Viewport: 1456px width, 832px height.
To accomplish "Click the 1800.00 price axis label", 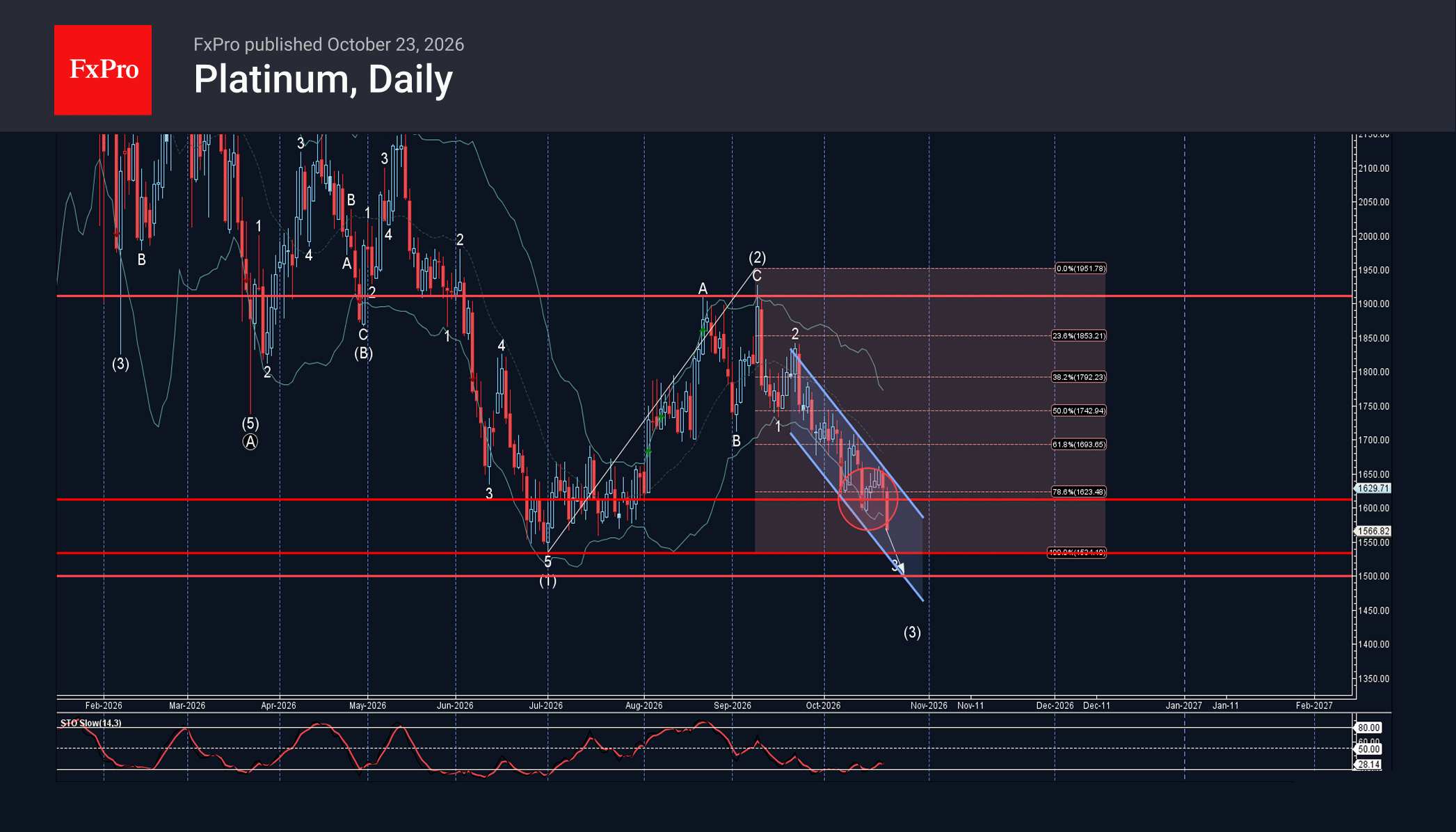I will coord(1374,372).
